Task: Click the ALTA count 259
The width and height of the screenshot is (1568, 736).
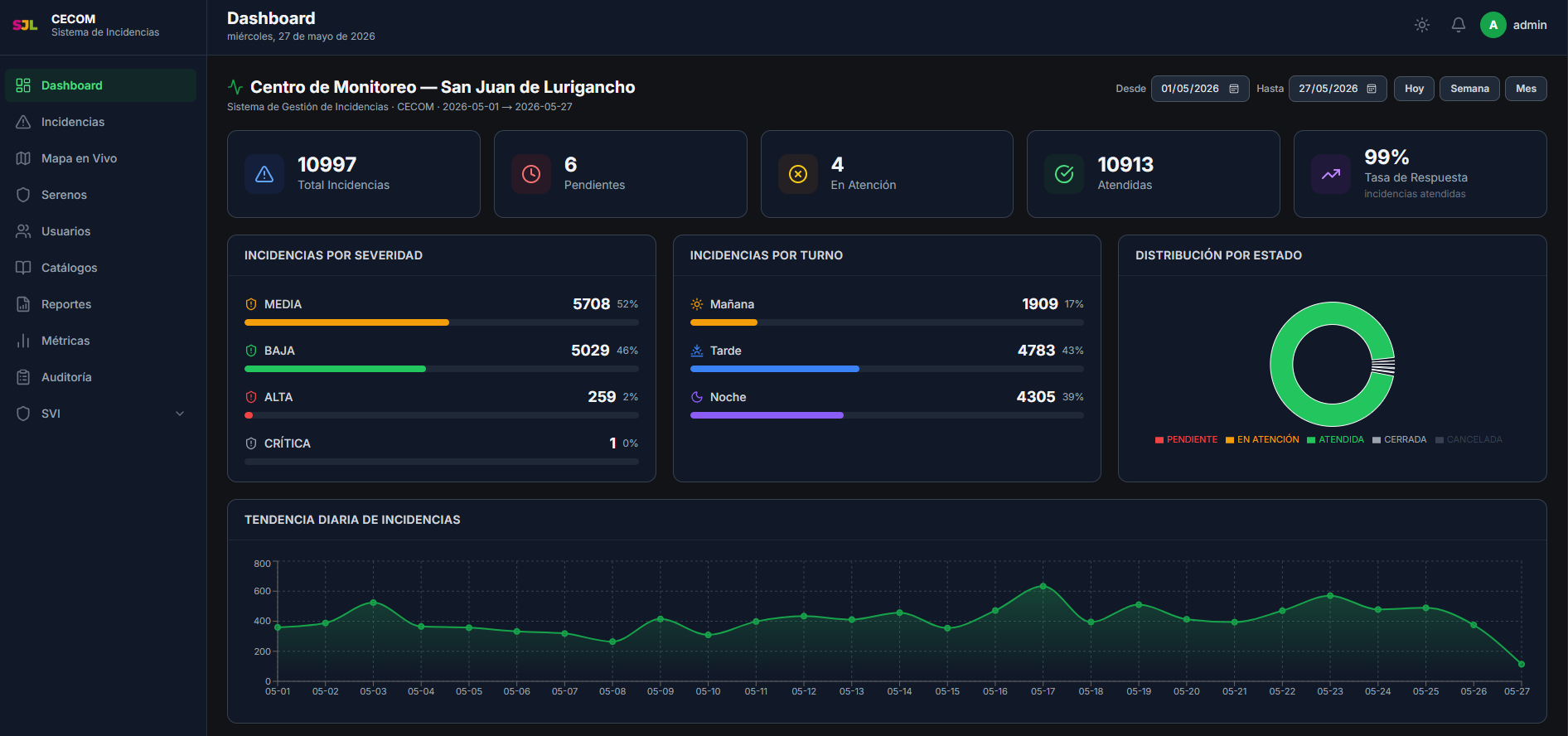Action: (x=602, y=397)
